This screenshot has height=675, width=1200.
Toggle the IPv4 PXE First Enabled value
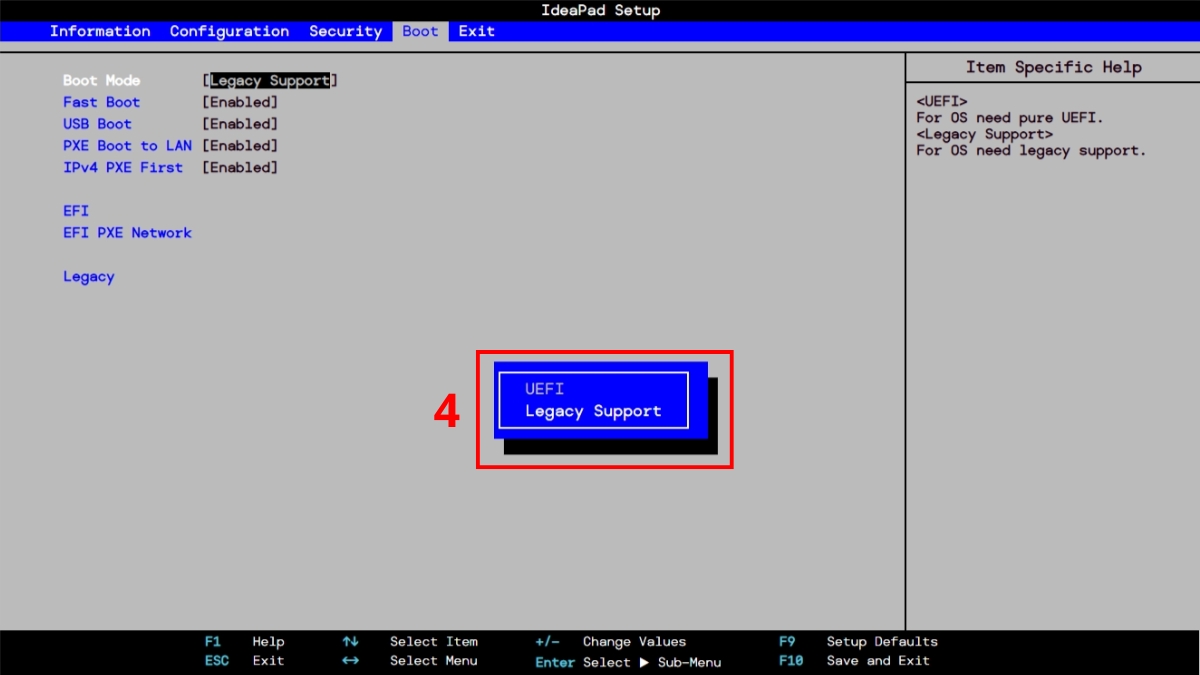pyautogui.click(x=240, y=168)
